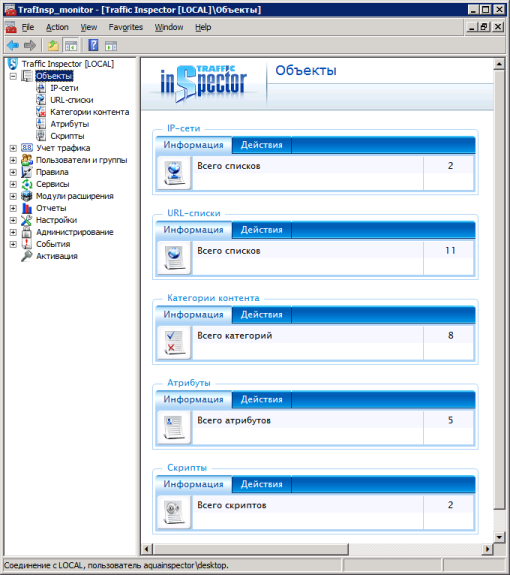Collapse the Объекты tree node
The height and width of the screenshot is (575, 510).
pos(13,76)
